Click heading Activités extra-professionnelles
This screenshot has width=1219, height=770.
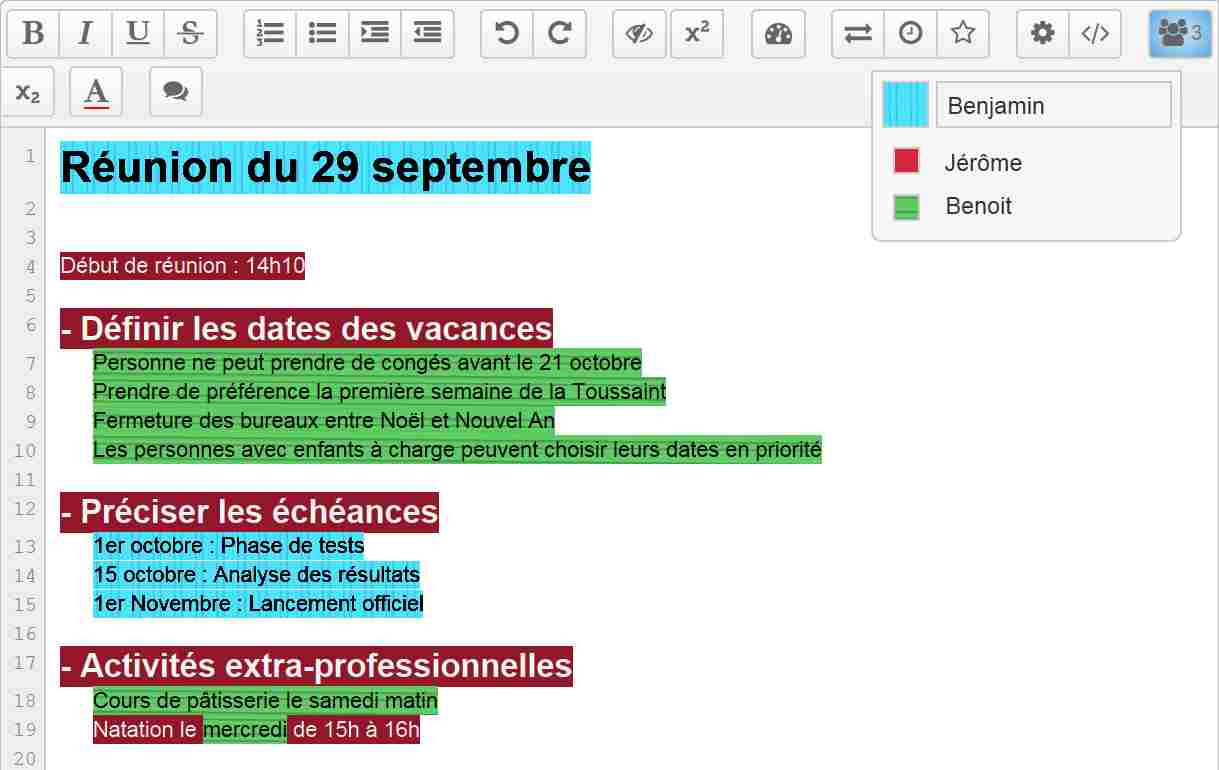(x=316, y=666)
